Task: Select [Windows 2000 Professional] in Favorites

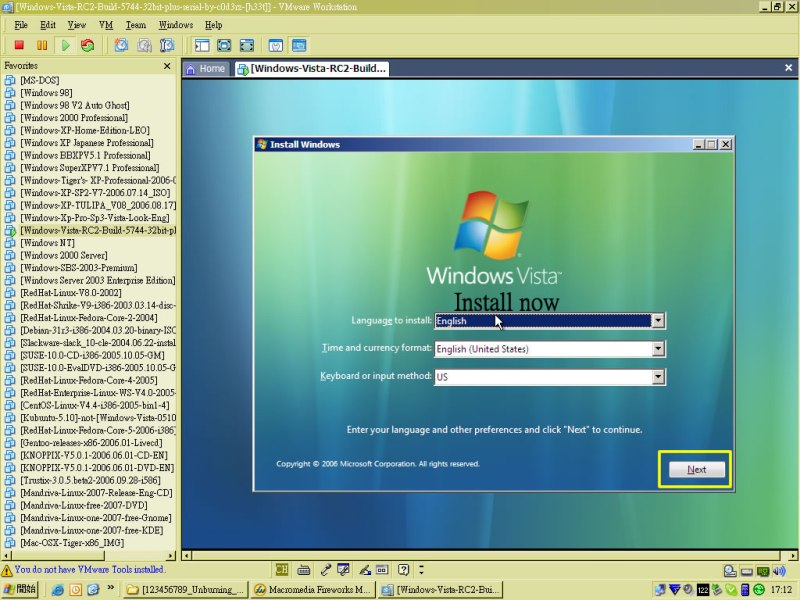Action: click(74, 118)
